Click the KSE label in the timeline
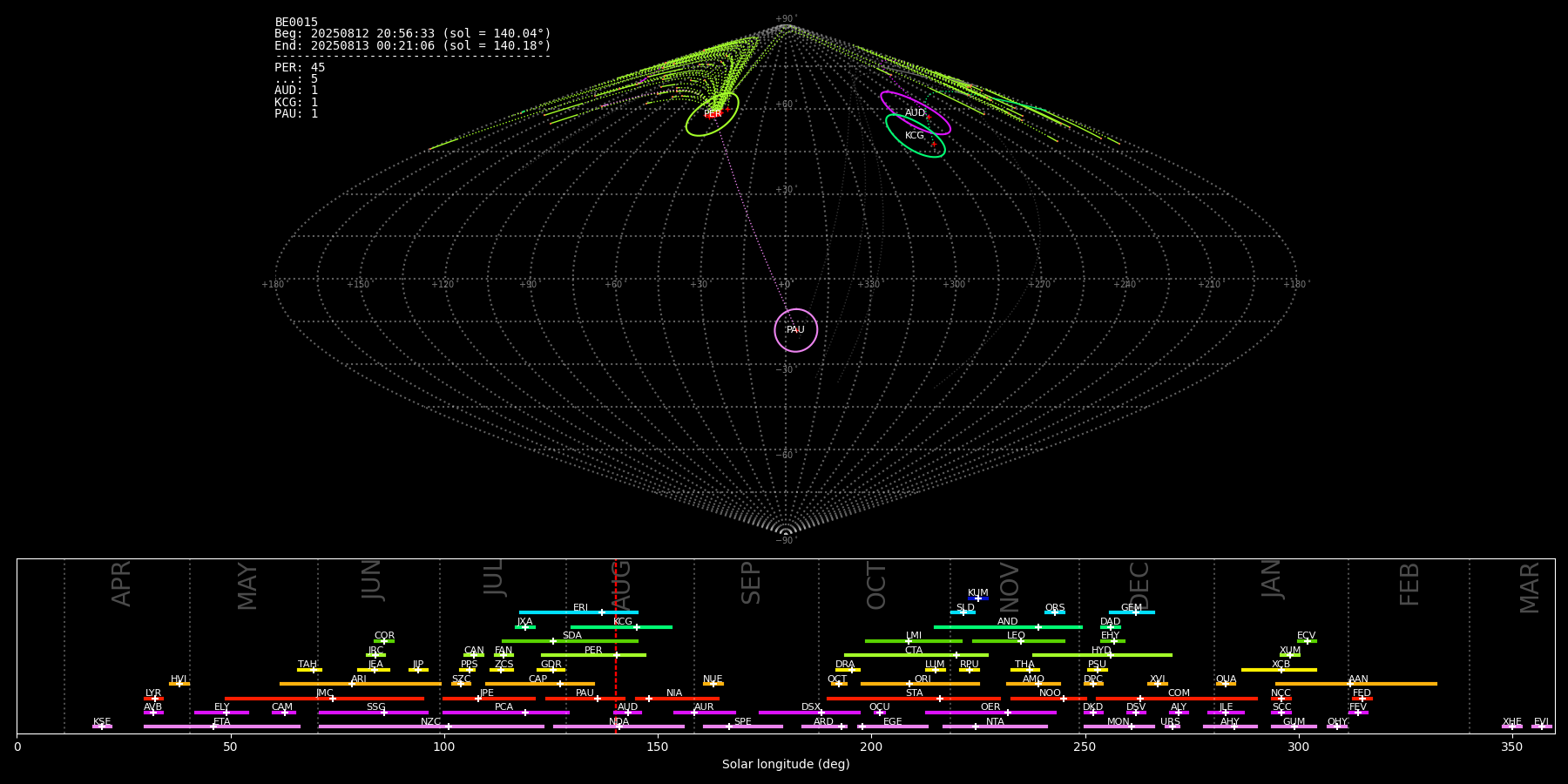 tap(102, 722)
